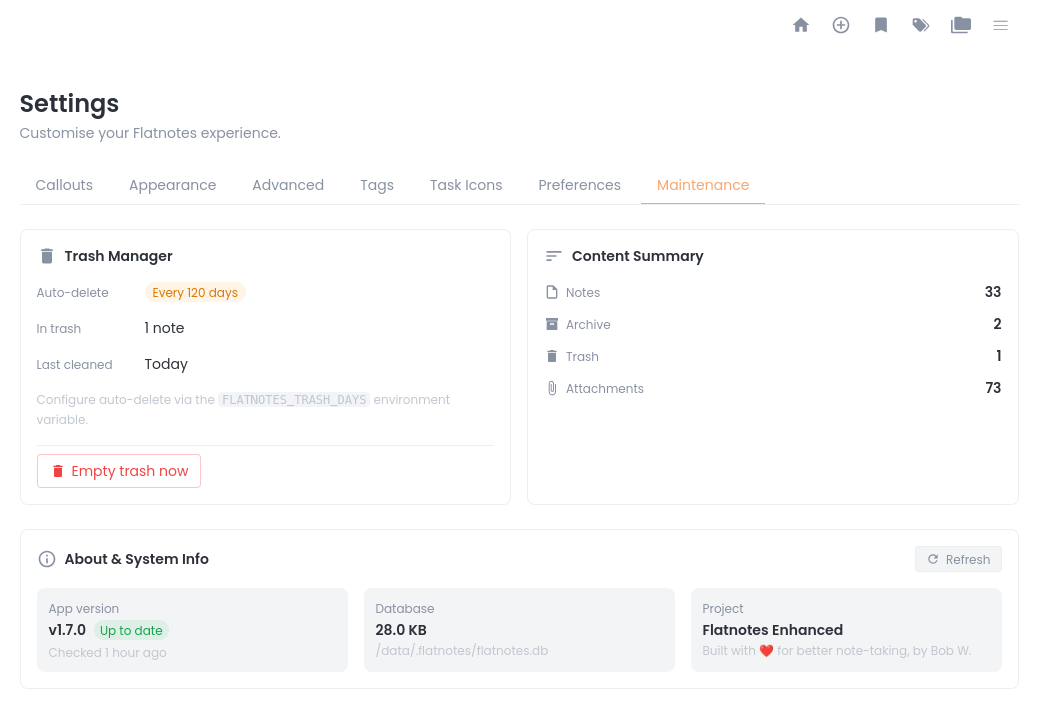Click Empty trash now button
The width and height of the screenshot is (1039, 703).
(119, 471)
